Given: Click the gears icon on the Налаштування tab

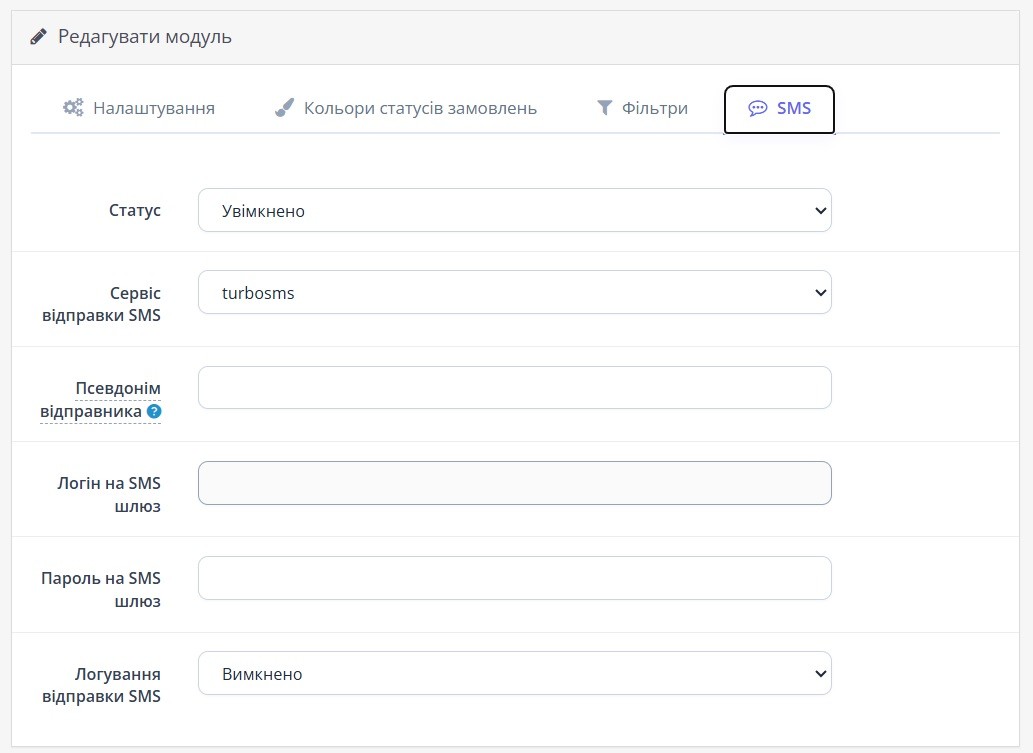Looking at the screenshot, I should click(x=73, y=107).
